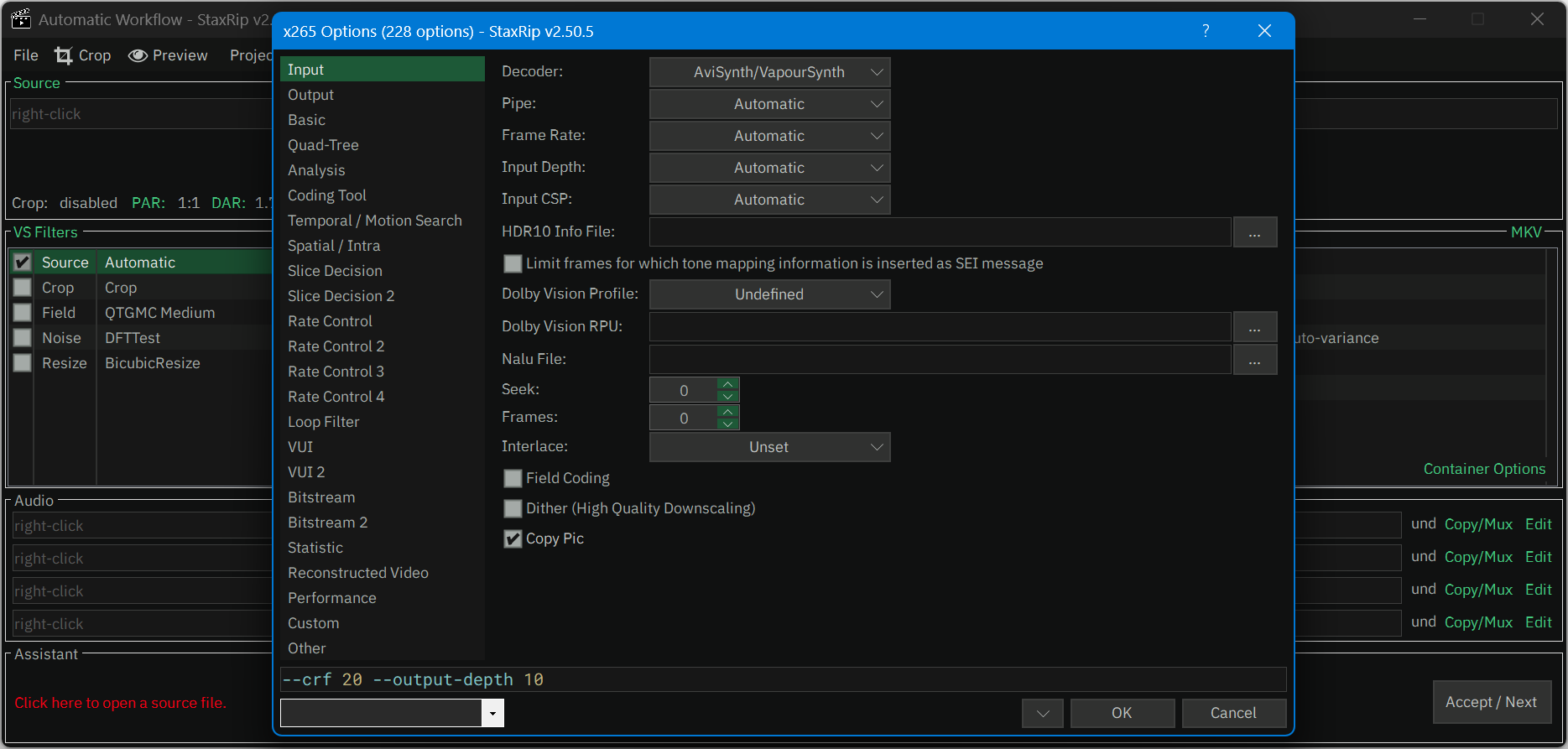Click the Cancel button
The width and height of the screenshot is (1568, 749).
[1233, 713]
